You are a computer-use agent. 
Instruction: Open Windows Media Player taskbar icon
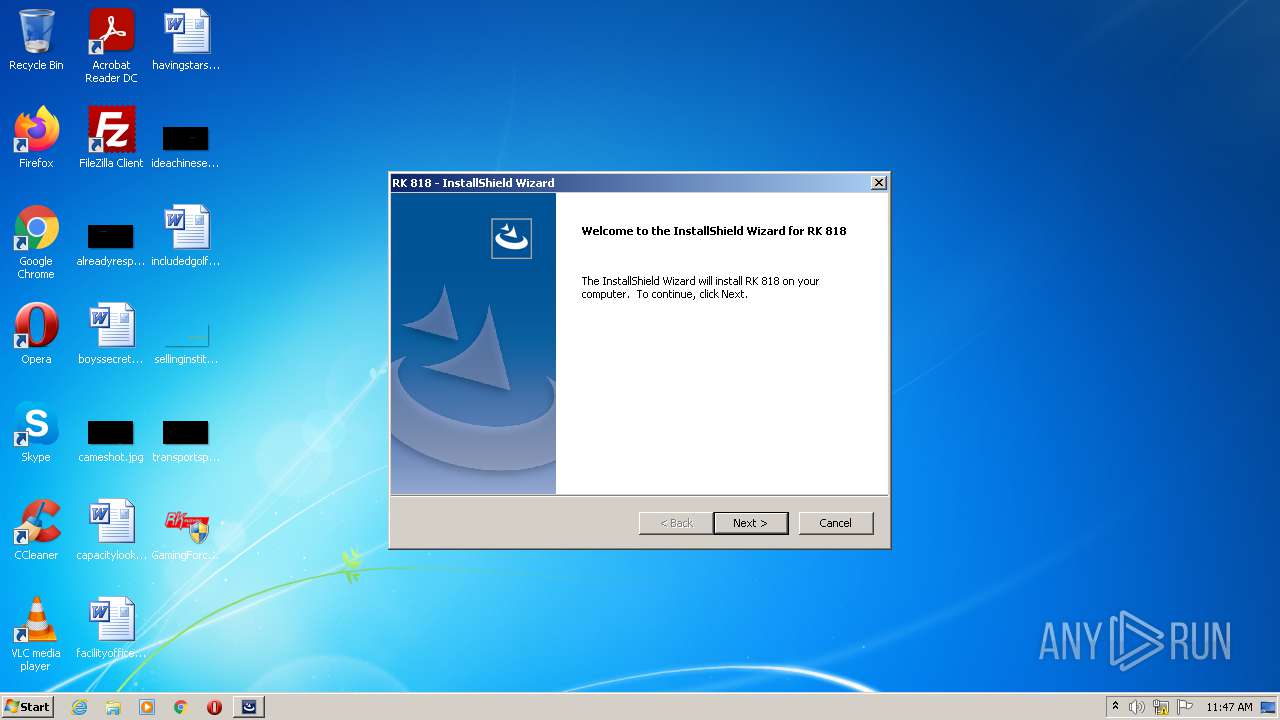point(147,707)
